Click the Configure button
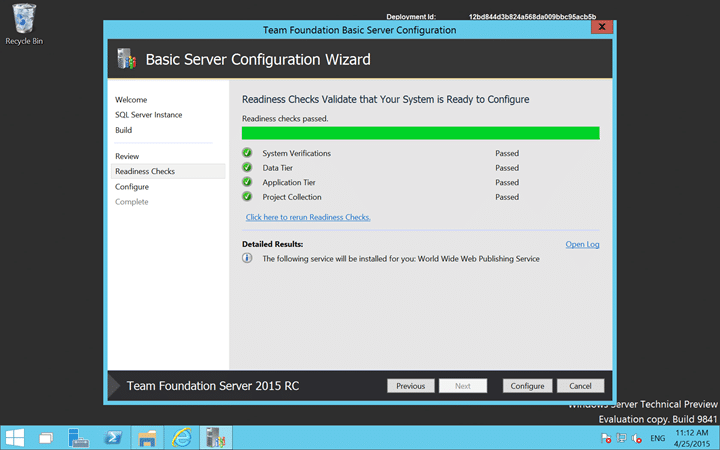 click(x=527, y=386)
